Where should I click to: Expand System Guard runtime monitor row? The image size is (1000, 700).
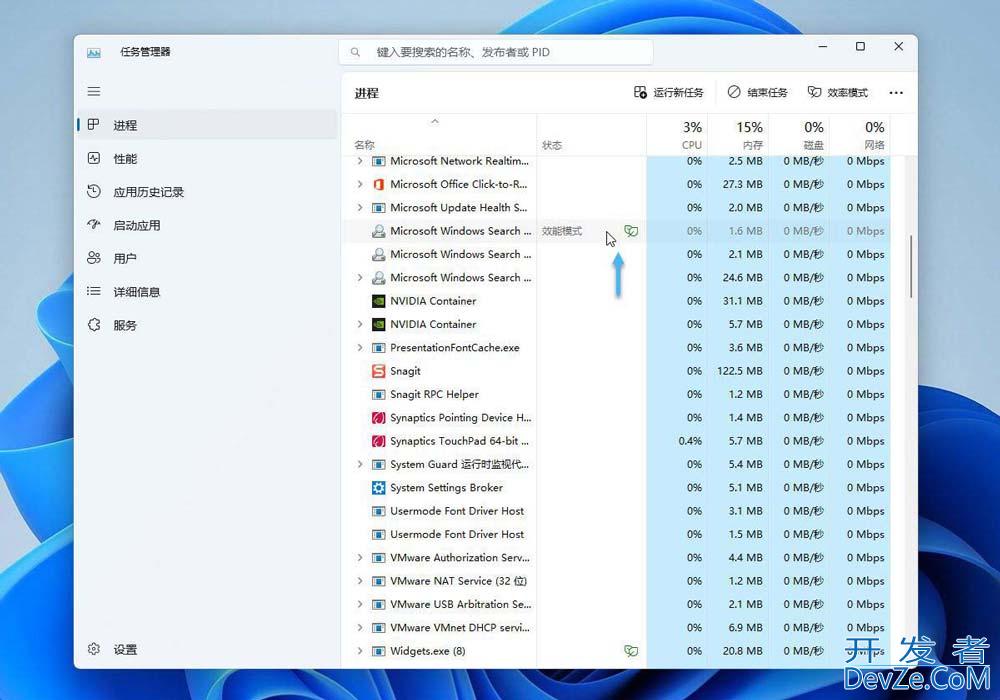tap(360, 464)
